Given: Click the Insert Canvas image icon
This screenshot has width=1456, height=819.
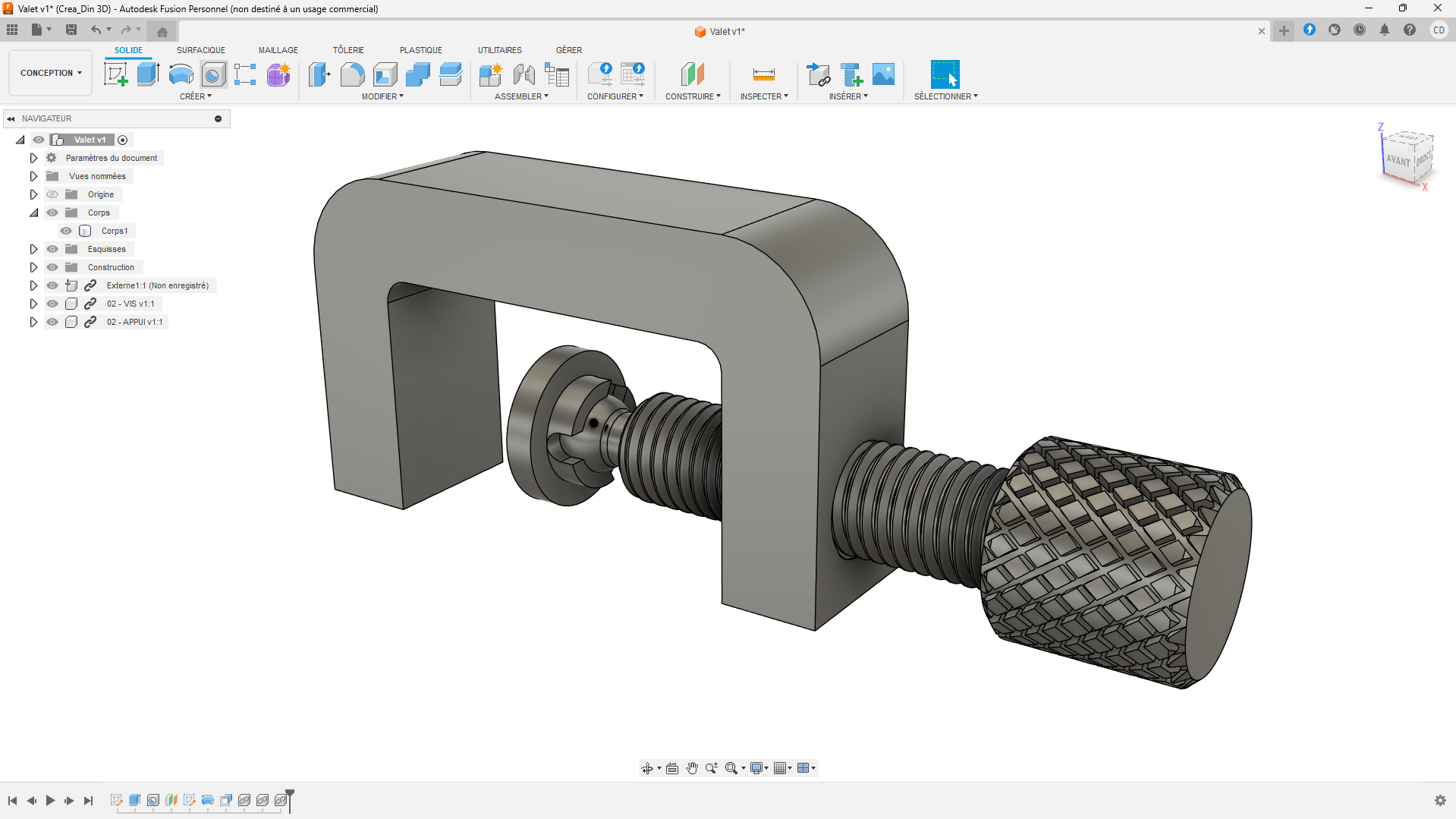Looking at the screenshot, I should (883, 74).
